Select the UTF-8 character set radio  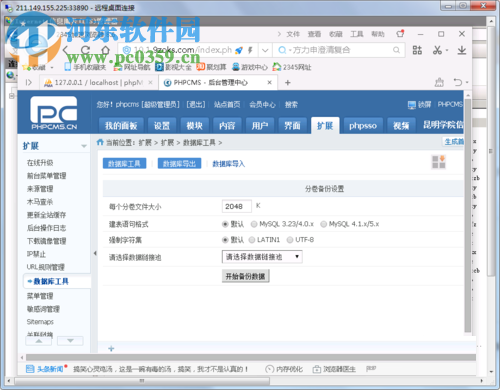click(x=290, y=240)
